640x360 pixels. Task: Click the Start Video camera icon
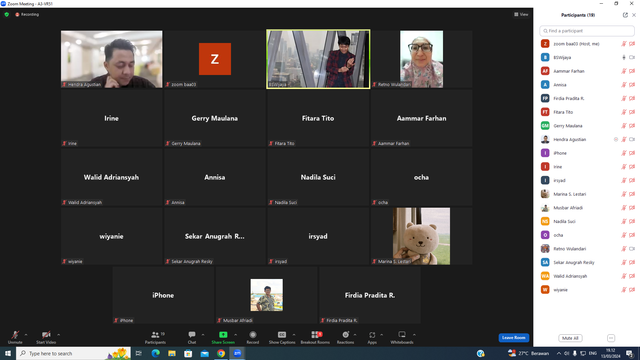tap(46, 335)
